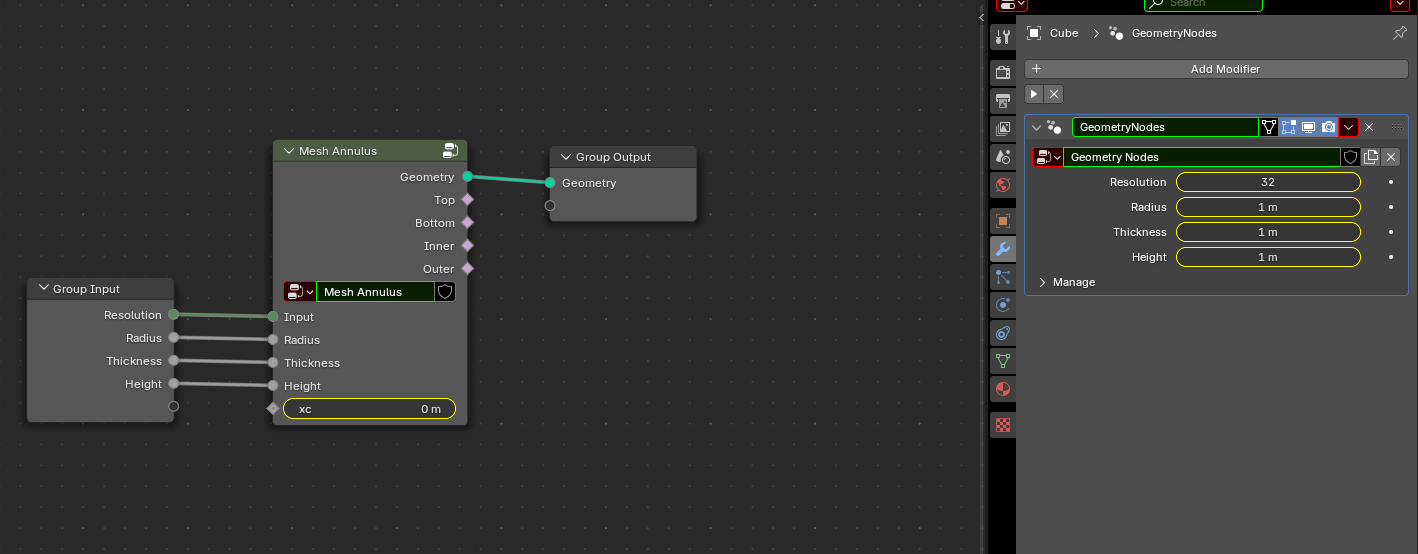Unlink the Geometry Nodes node group
Image resolution: width=1418 pixels, height=554 pixels.
click(x=1391, y=157)
